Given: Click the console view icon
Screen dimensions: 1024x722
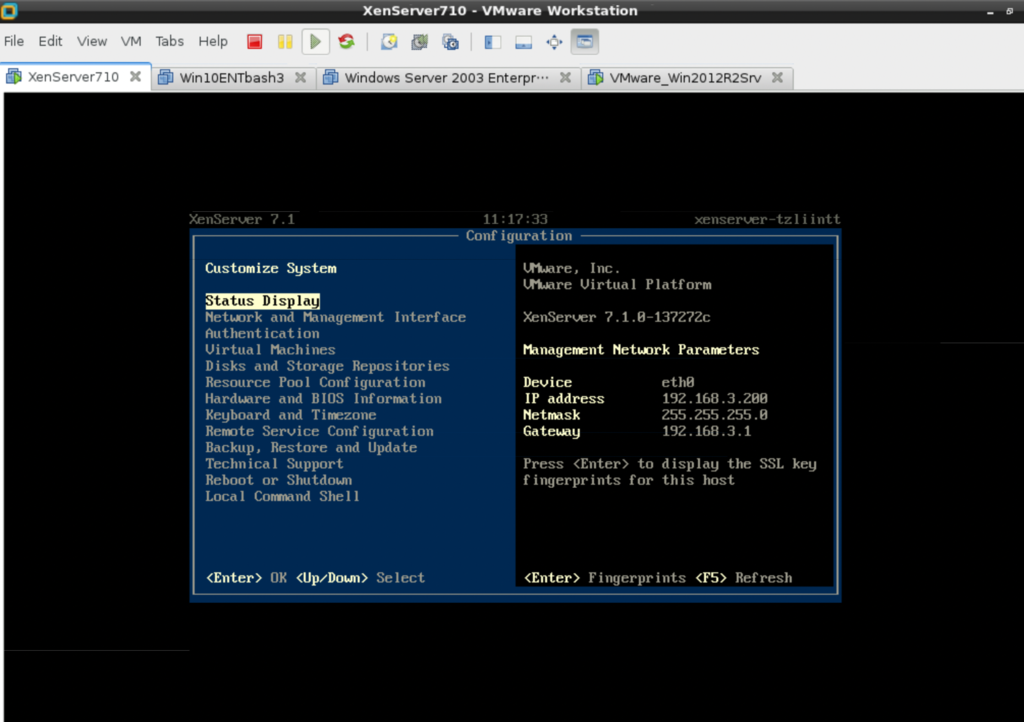Looking at the screenshot, I should coord(584,42).
